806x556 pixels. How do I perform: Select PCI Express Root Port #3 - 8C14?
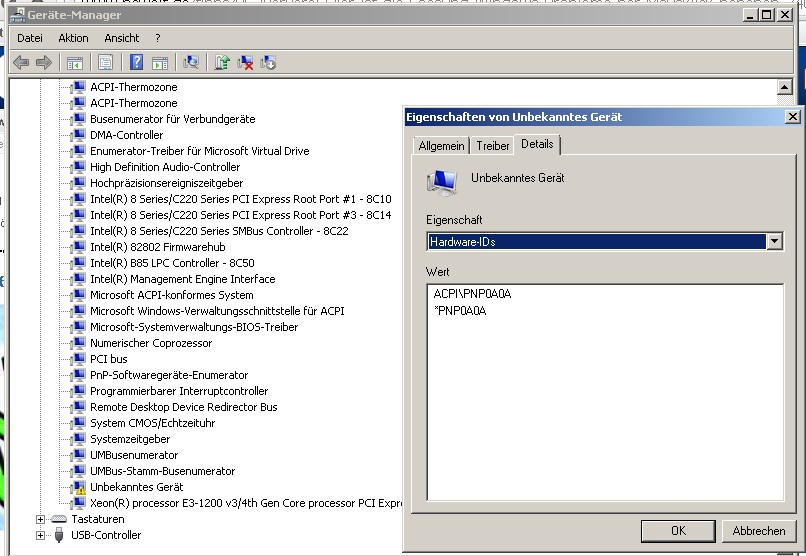(241, 215)
